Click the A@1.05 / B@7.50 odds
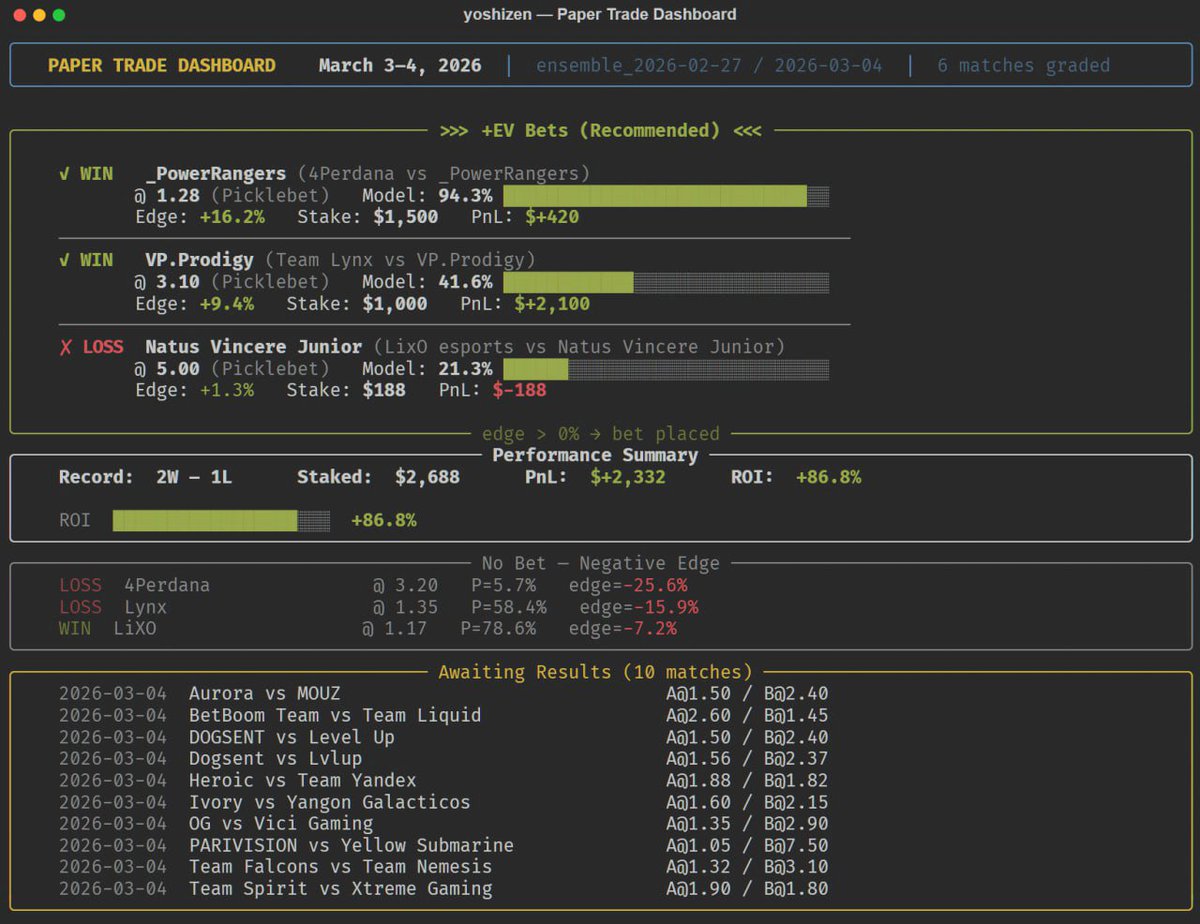Image resolution: width=1200 pixels, height=924 pixels. coord(747,845)
